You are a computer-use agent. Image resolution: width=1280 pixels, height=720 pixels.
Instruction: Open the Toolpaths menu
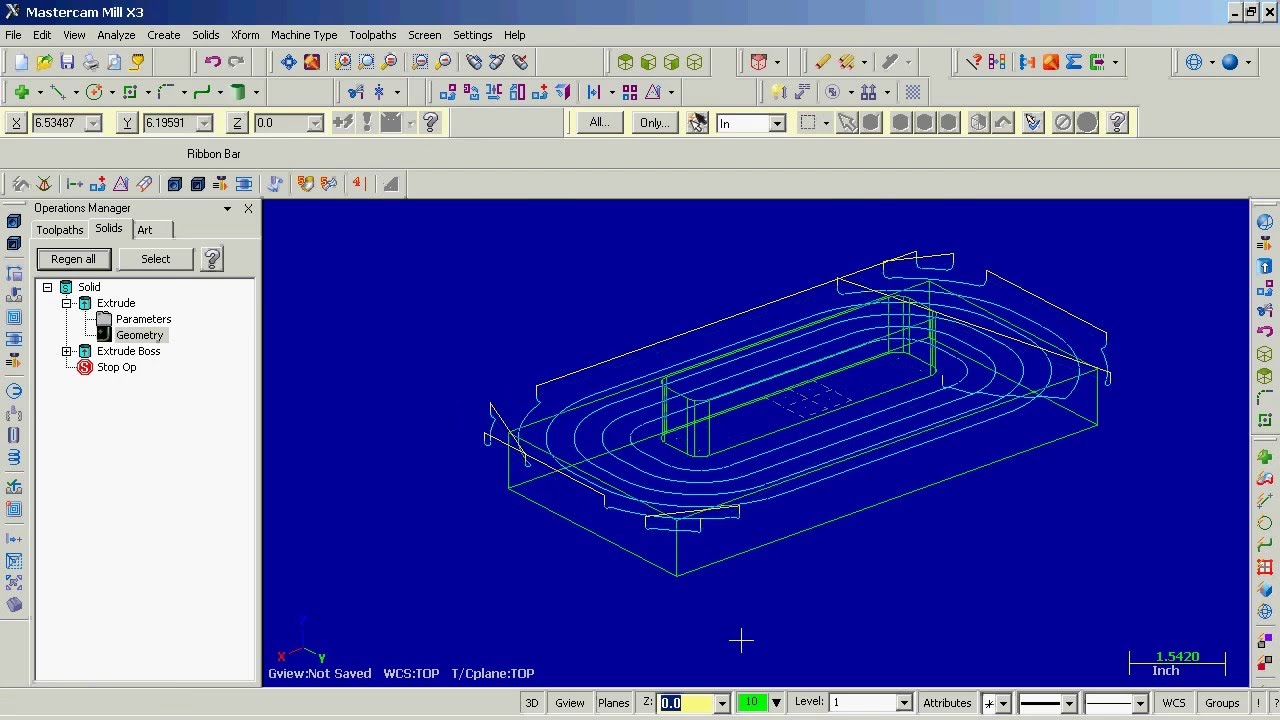(x=372, y=35)
